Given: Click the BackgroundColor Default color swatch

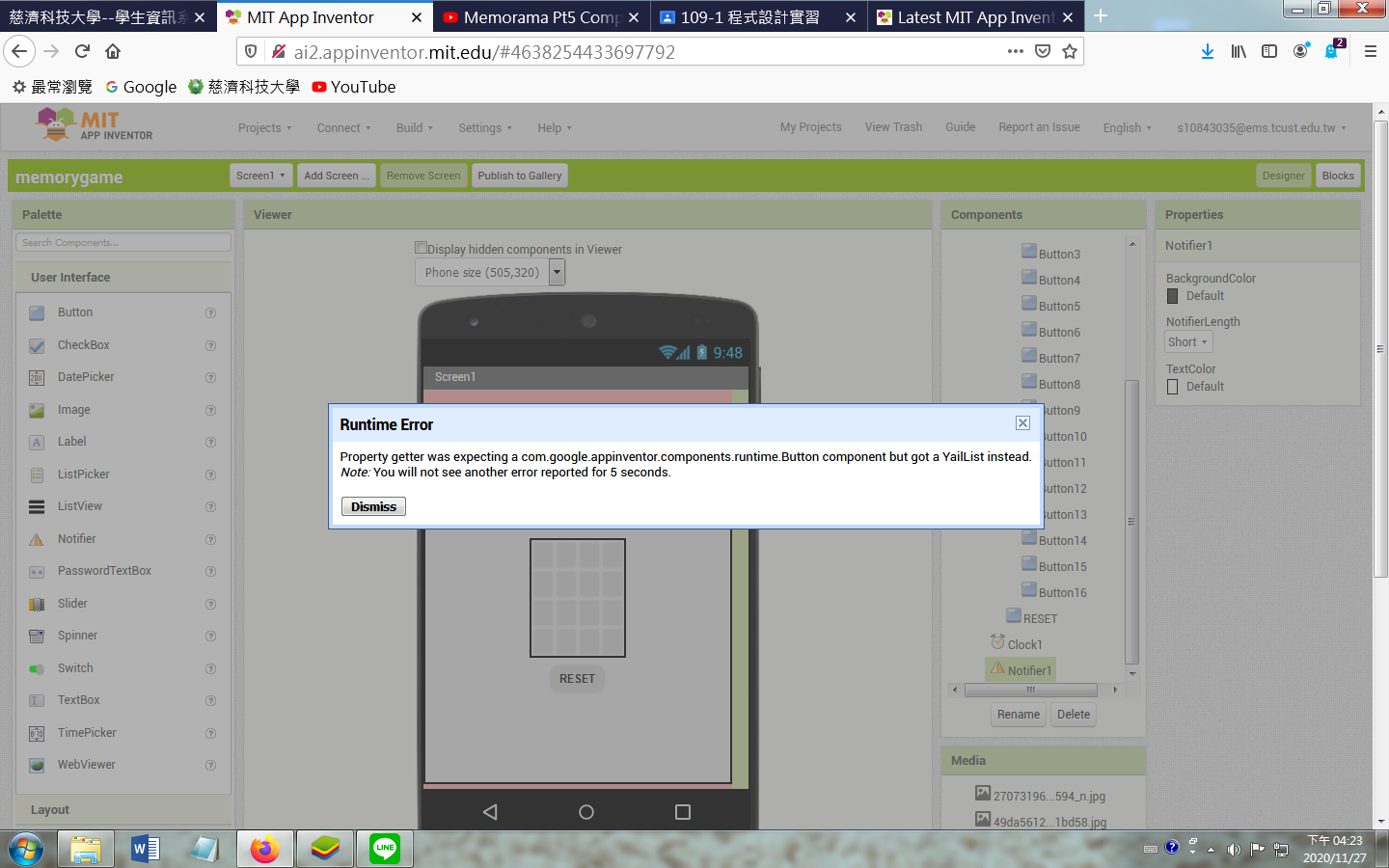Looking at the screenshot, I should 1173,296.
